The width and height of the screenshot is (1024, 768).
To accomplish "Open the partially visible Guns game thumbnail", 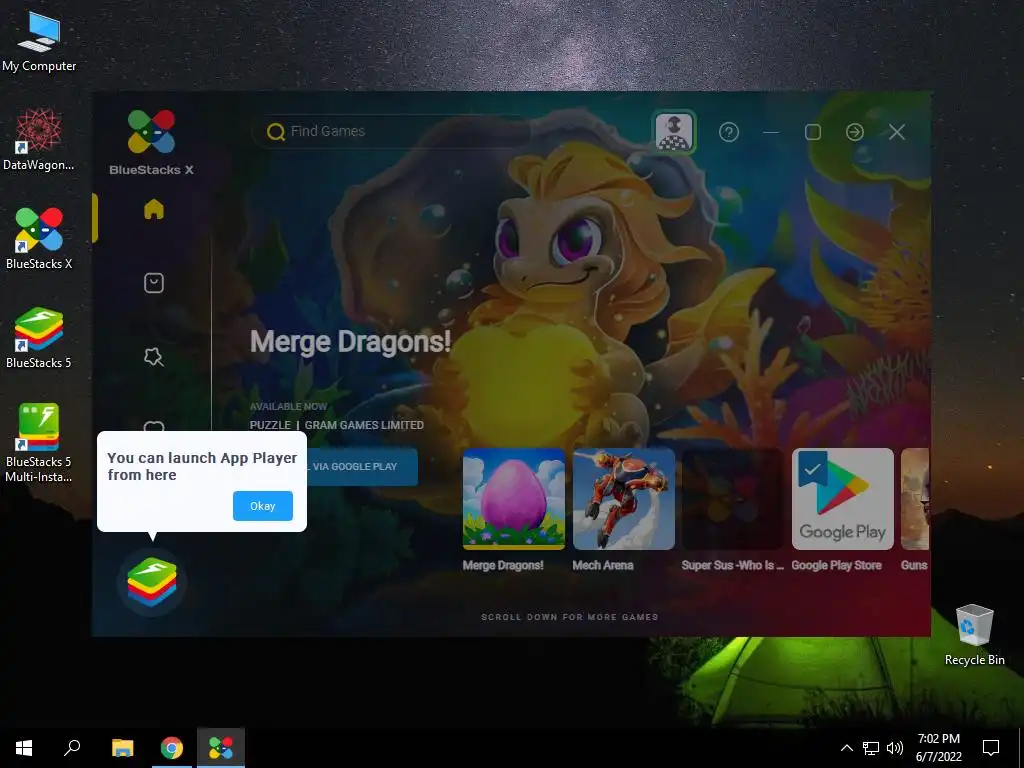I will (x=915, y=499).
